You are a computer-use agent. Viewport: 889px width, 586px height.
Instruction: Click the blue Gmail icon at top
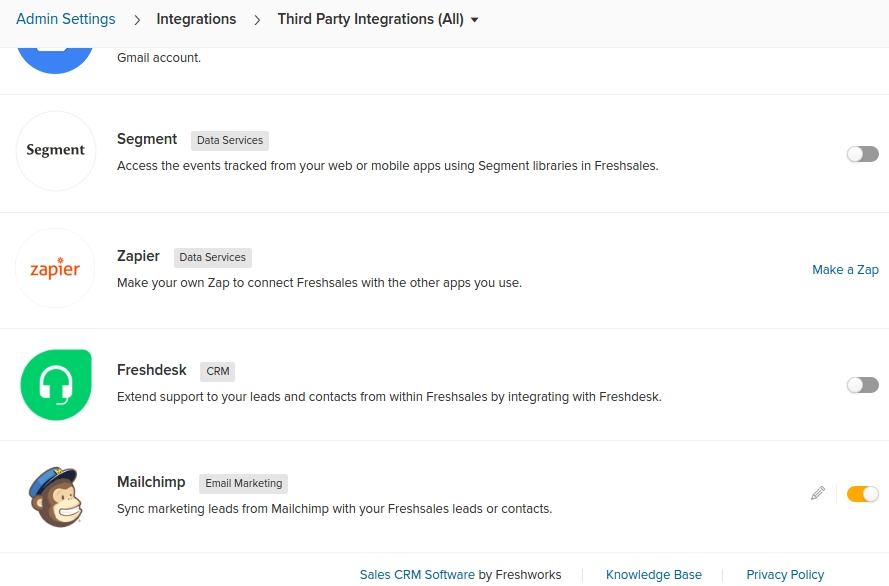55,61
